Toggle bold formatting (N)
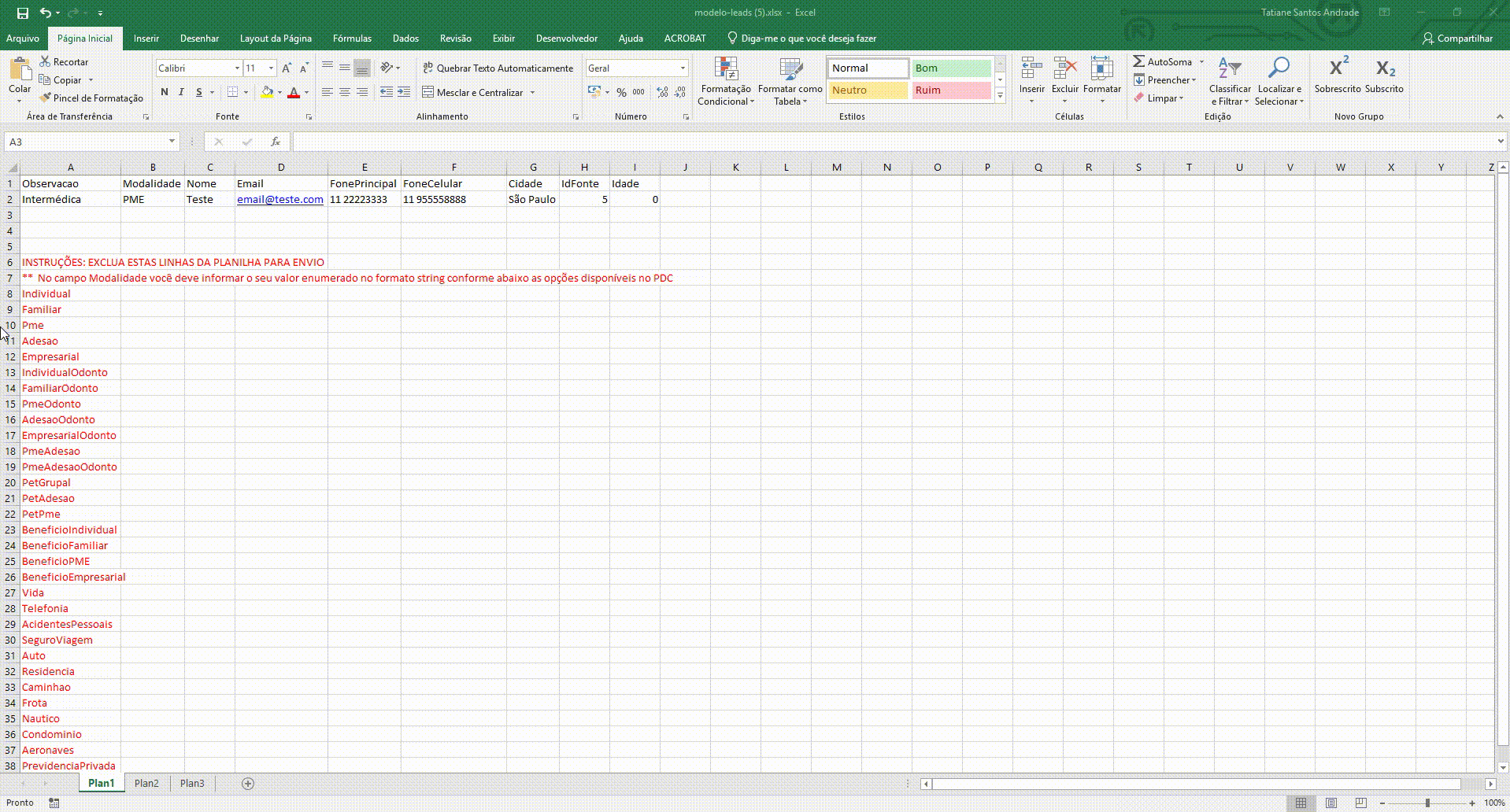The width and height of the screenshot is (1510, 812). click(164, 92)
